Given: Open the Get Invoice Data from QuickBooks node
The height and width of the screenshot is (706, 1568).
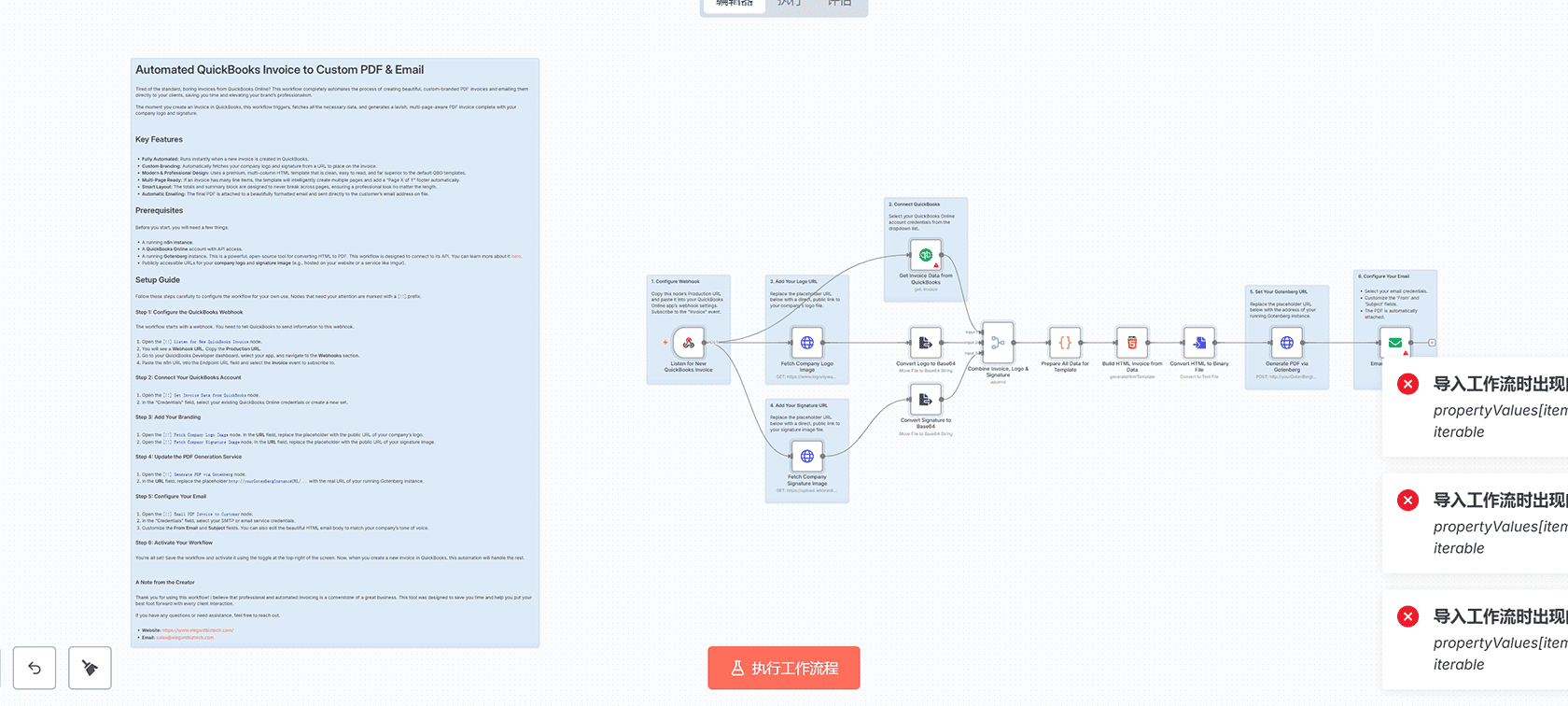Looking at the screenshot, I should (926, 255).
